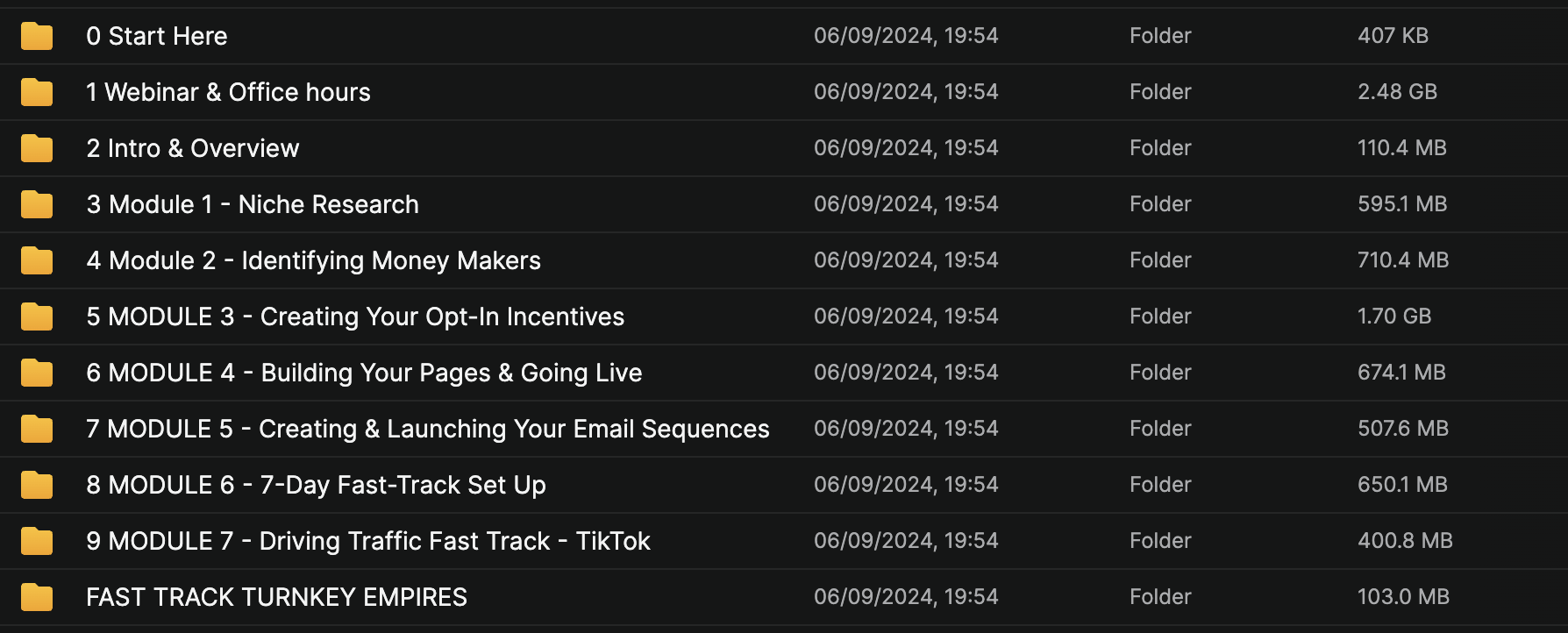Click folder icon for Email Sequences module
This screenshot has height=633, width=1568.
tap(37, 429)
